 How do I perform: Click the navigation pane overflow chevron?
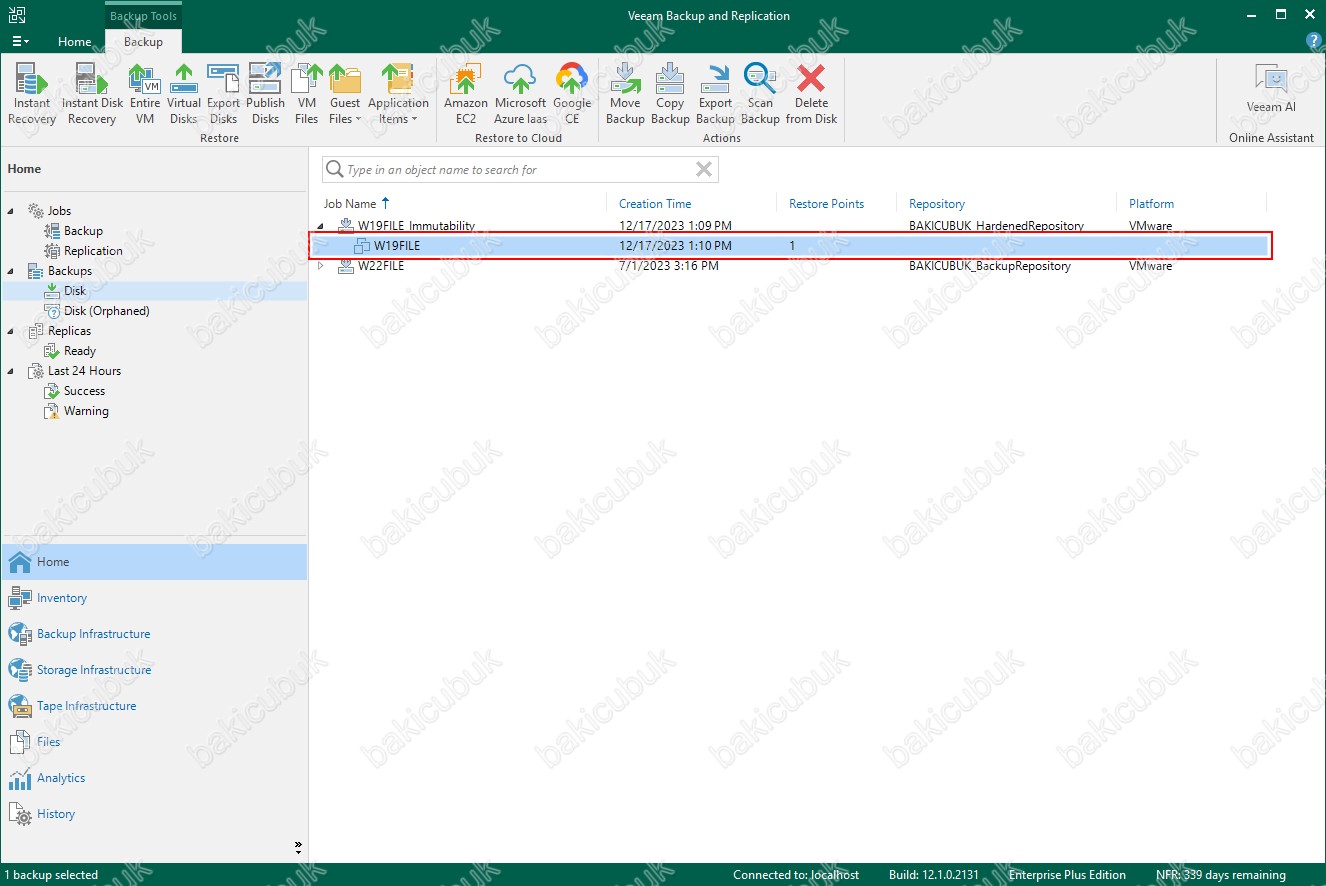click(x=298, y=846)
